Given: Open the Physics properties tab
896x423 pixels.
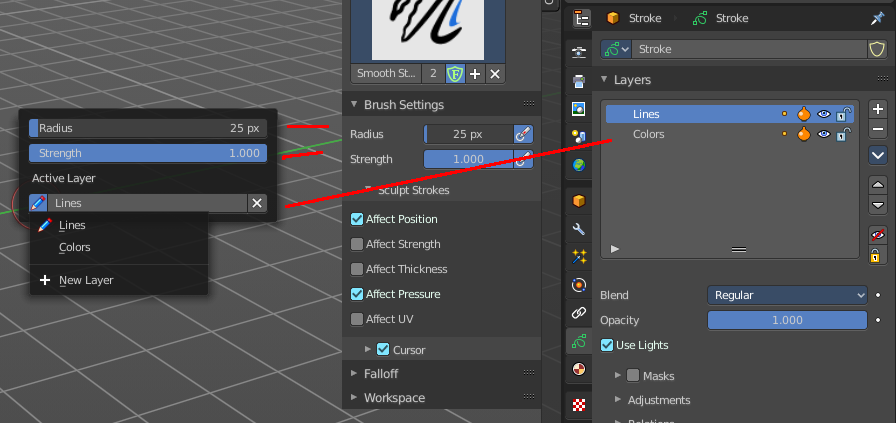Looking at the screenshot, I should 579,285.
